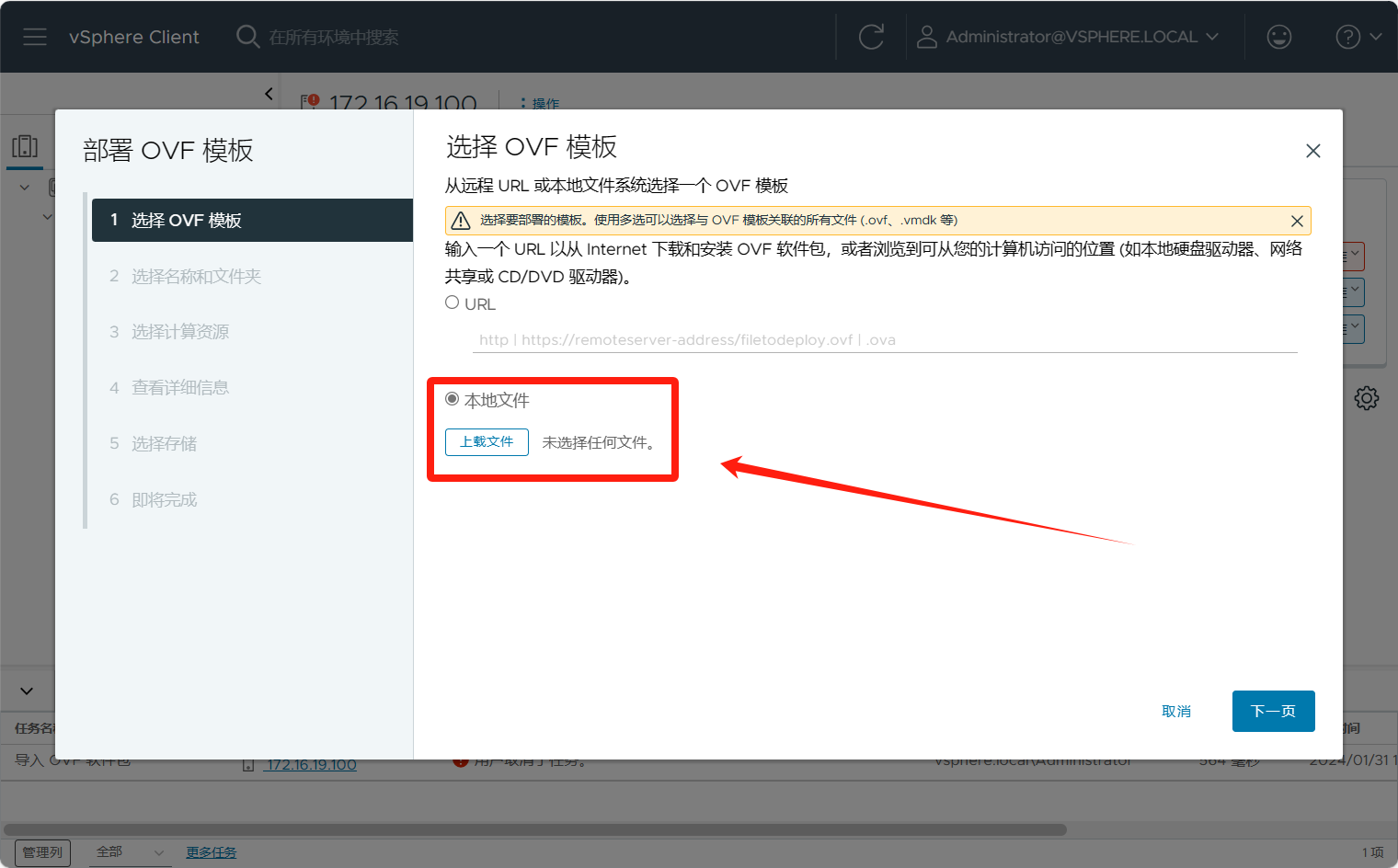The width and height of the screenshot is (1398, 868).
Task: Click the OVF URL input field
Action: pos(885,340)
